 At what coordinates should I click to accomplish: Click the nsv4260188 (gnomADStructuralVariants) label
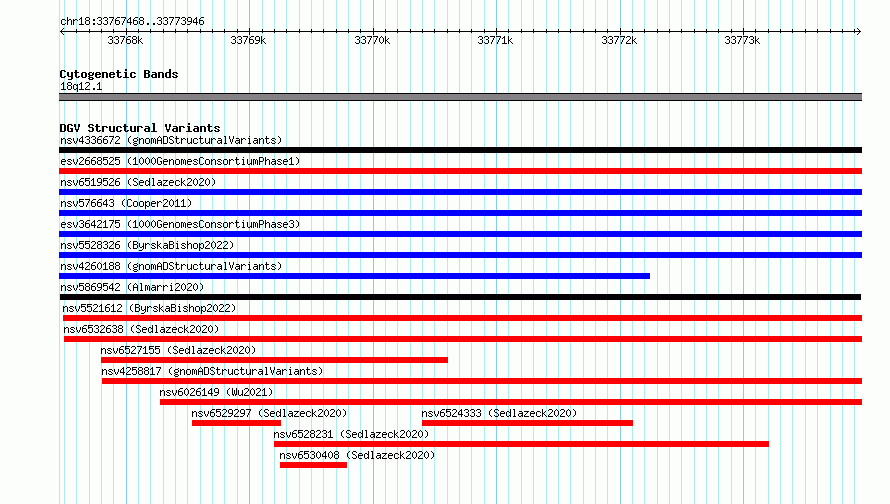pyautogui.click(x=171, y=266)
